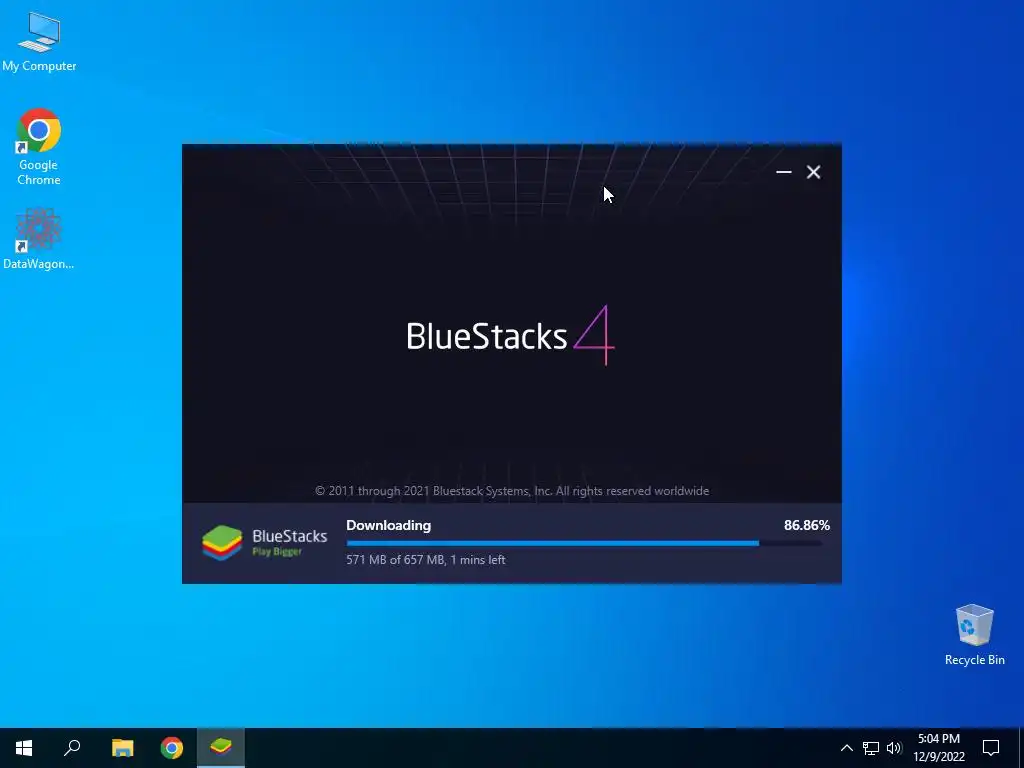Switch to BlueStacks taskbar button
This screenshot has height=768, width=1024.
[221, 748]
